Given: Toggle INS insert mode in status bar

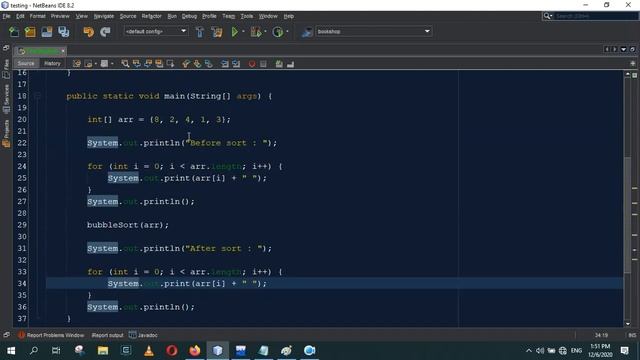Looking at the screenshot, I should click(632, 335).
